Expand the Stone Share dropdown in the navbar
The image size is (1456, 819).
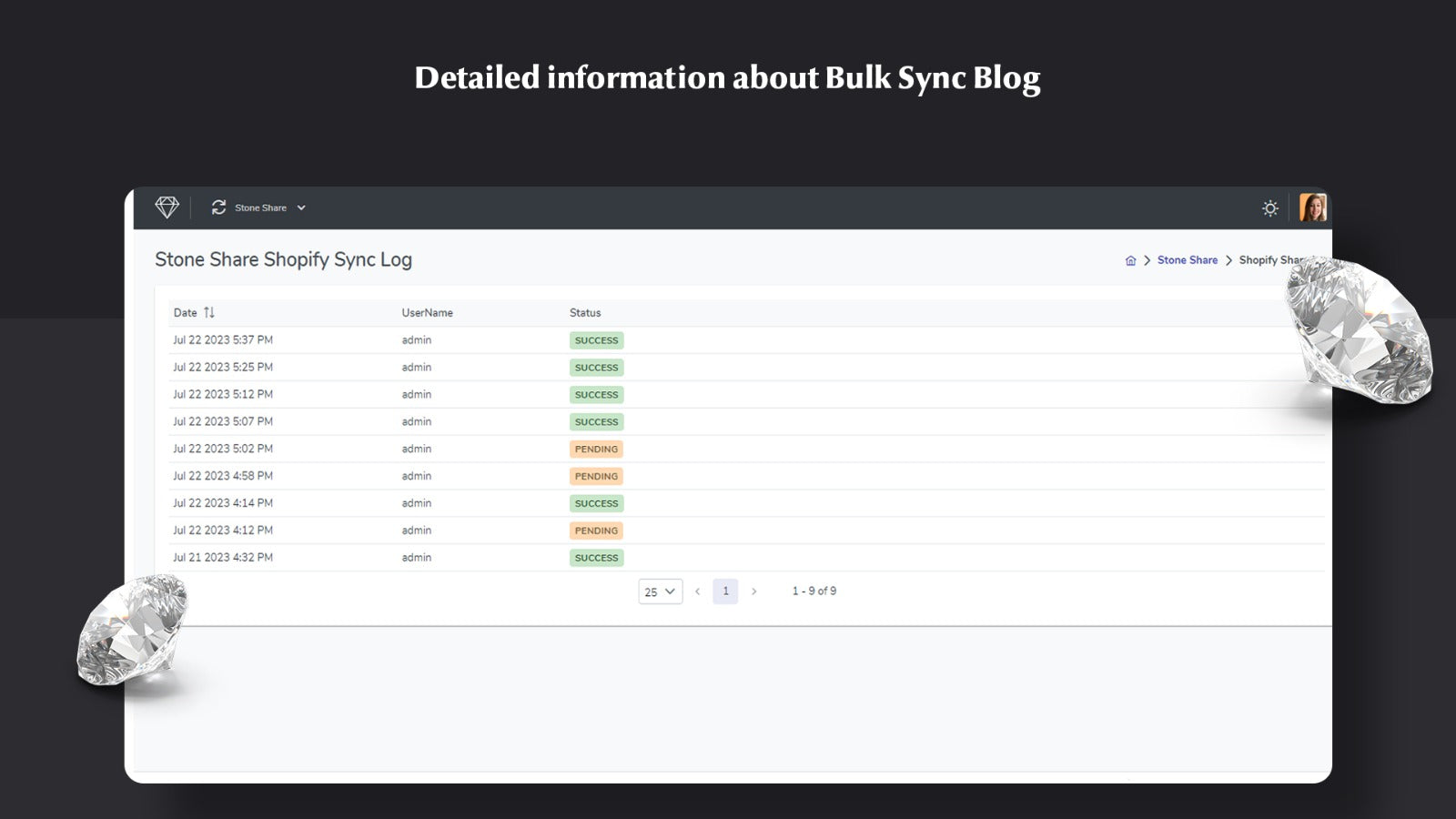(301, 207)
